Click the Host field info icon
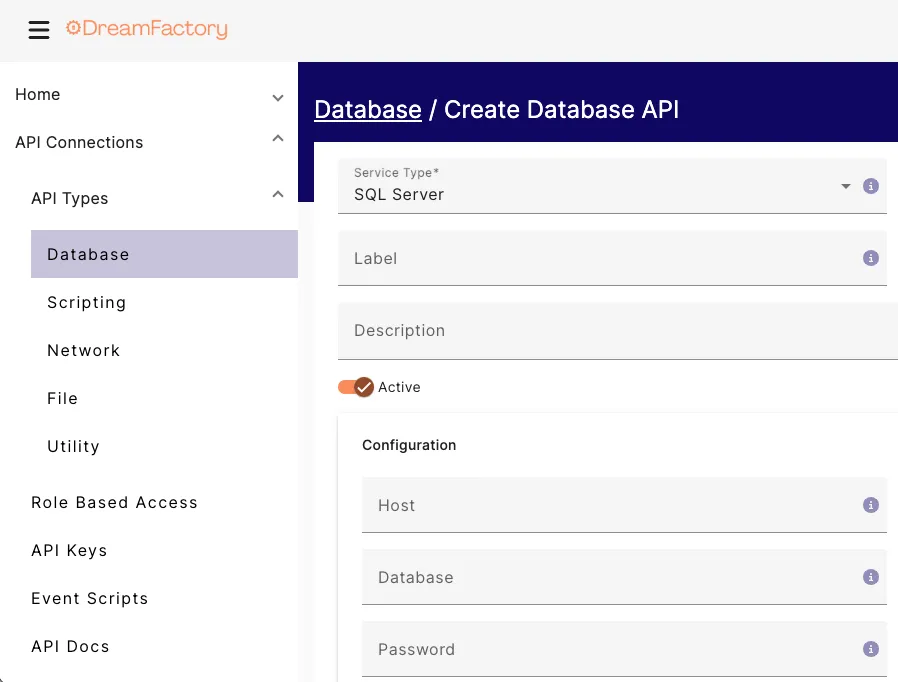Screen dimensions: 898x682 point(870,505)
